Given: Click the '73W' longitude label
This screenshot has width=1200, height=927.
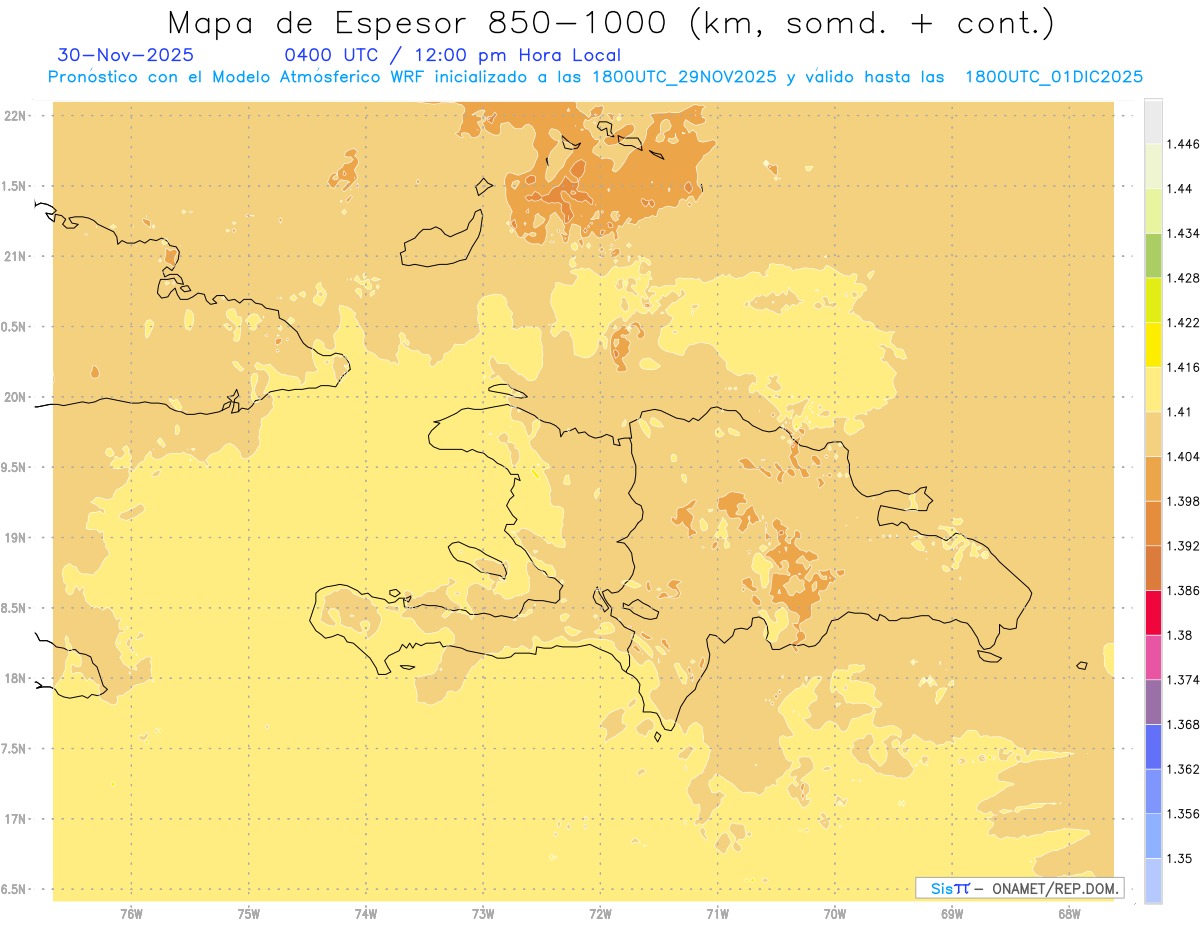Looking at the screenshot, I should (483, 913).
